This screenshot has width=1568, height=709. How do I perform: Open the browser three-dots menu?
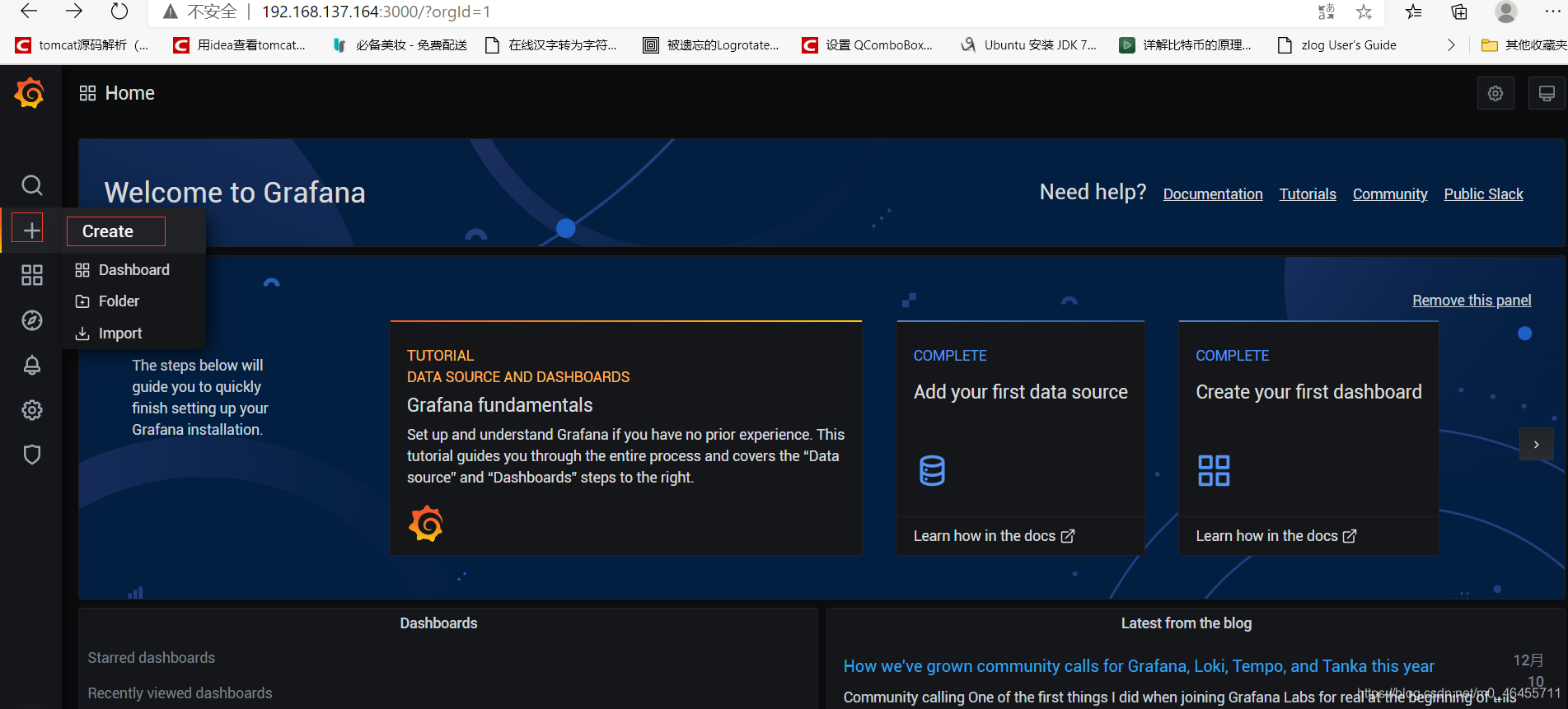[x=1552, y=12]
